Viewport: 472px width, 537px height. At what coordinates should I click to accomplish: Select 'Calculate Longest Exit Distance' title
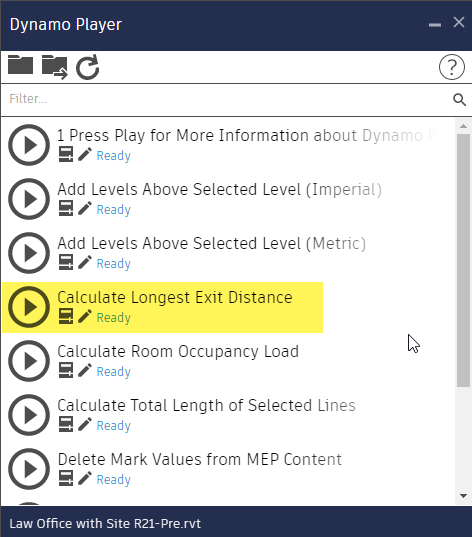pos(175,298)
